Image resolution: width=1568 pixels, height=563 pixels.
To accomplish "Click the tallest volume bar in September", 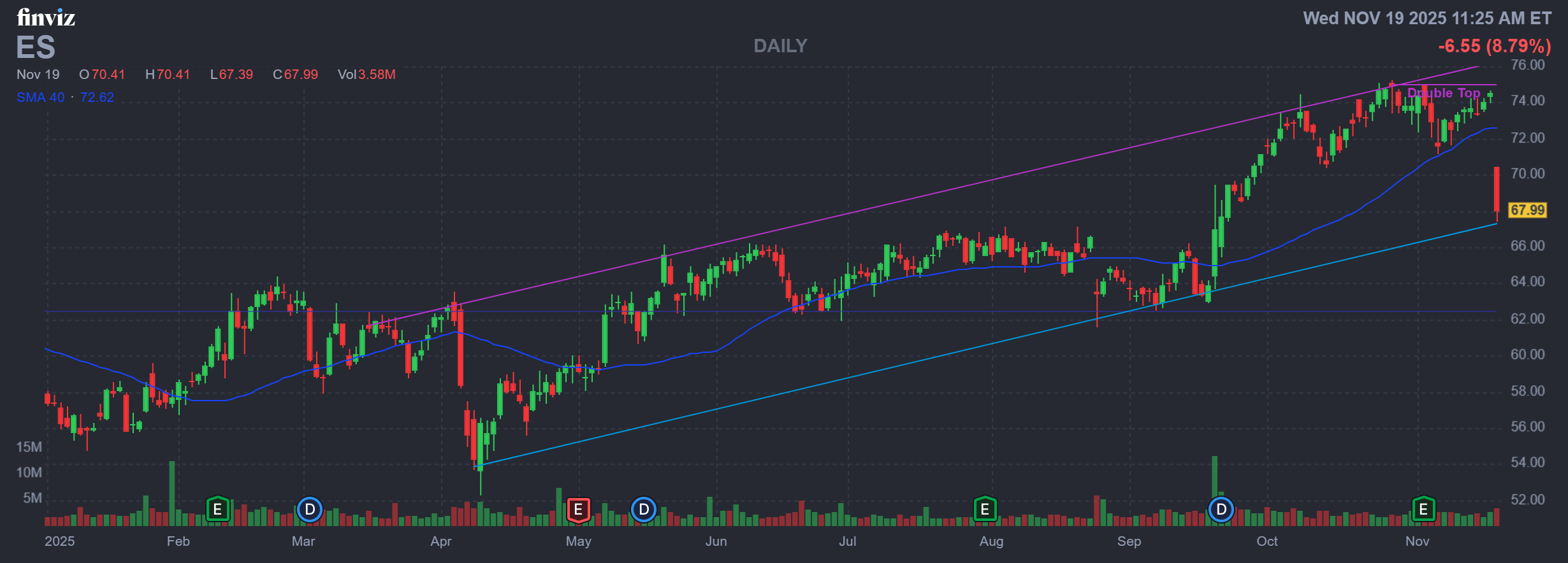I will pyautogui.click(x=1214, y=478).
